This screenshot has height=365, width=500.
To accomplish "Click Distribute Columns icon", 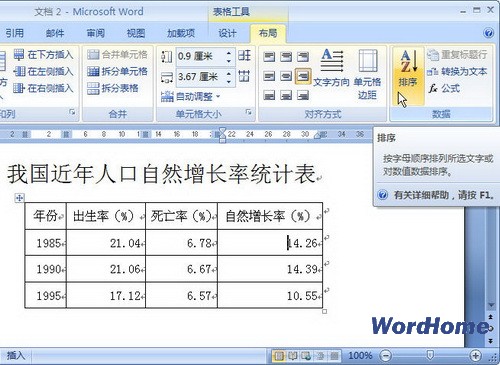I will pos(244,76).
